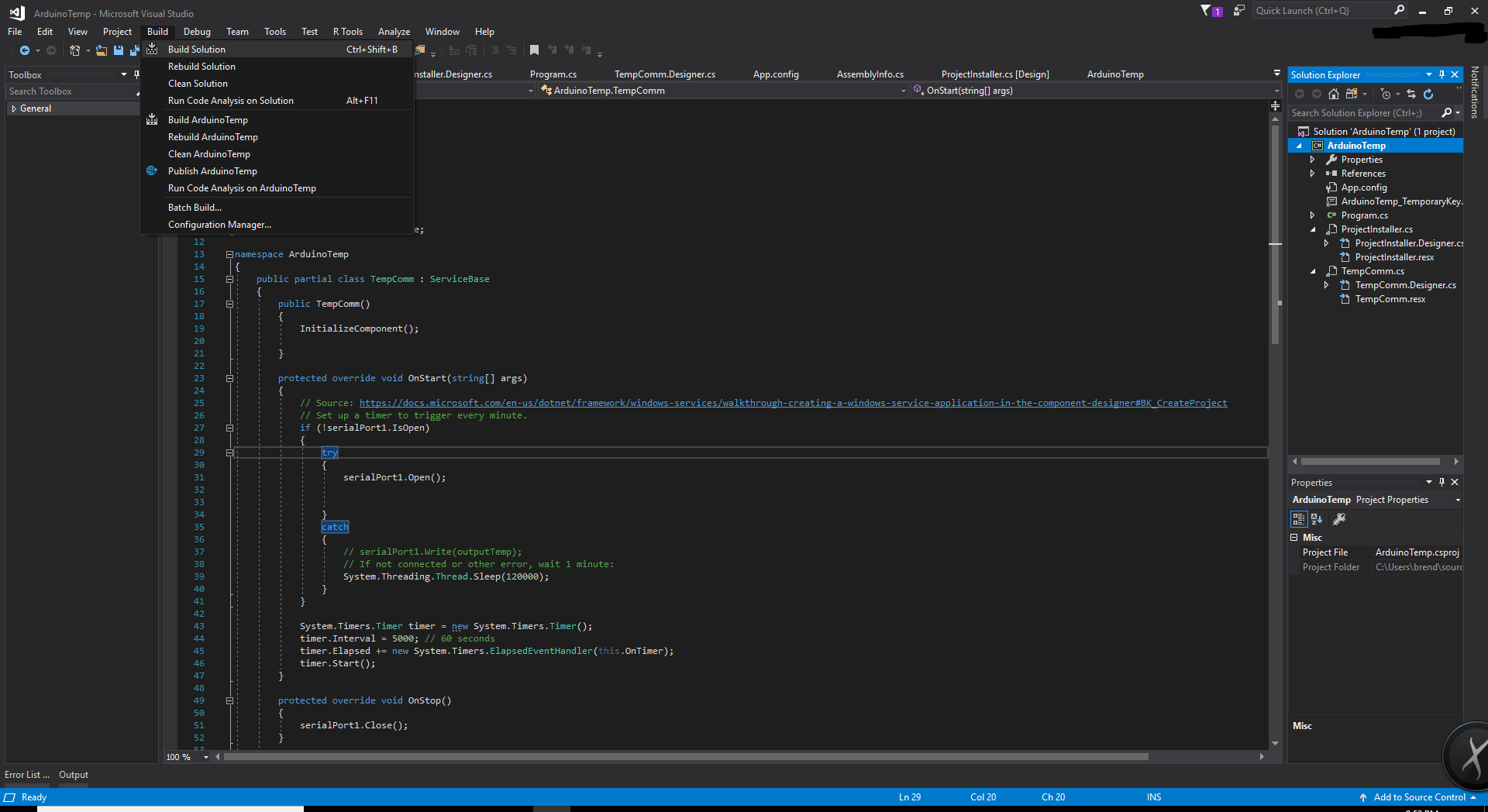Open the Debug menu
This screenshot has width=1488, height=812.
[x=197, y=32]
